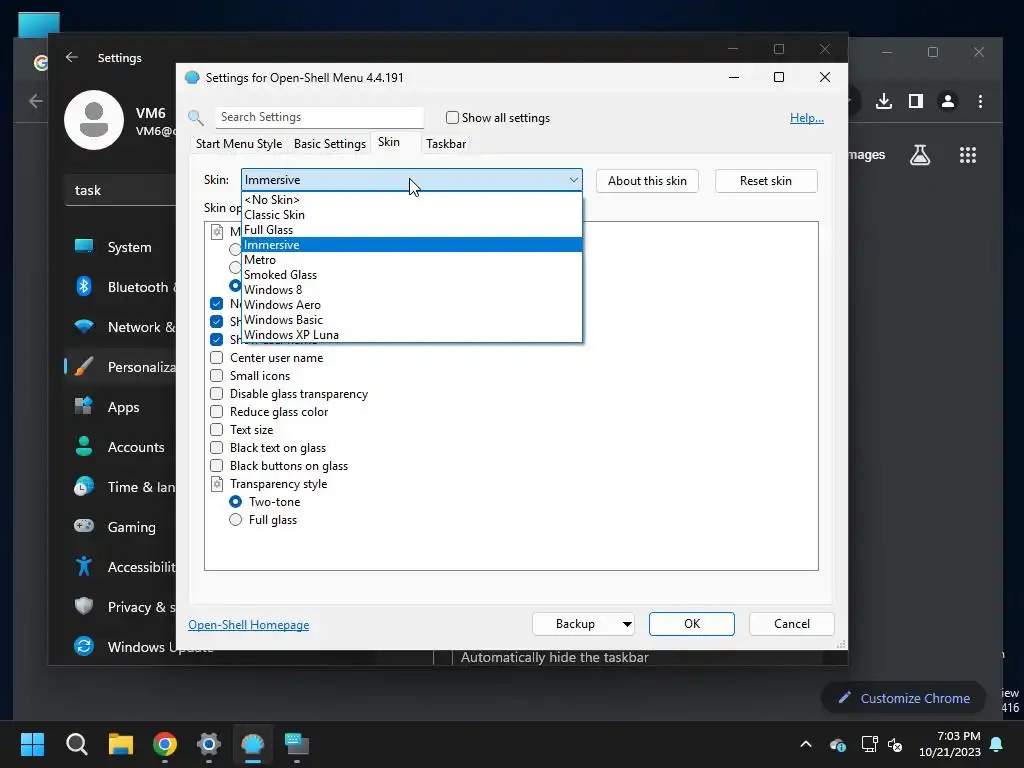
Task: Open Chrome three-dot menu
Action: 980,101
